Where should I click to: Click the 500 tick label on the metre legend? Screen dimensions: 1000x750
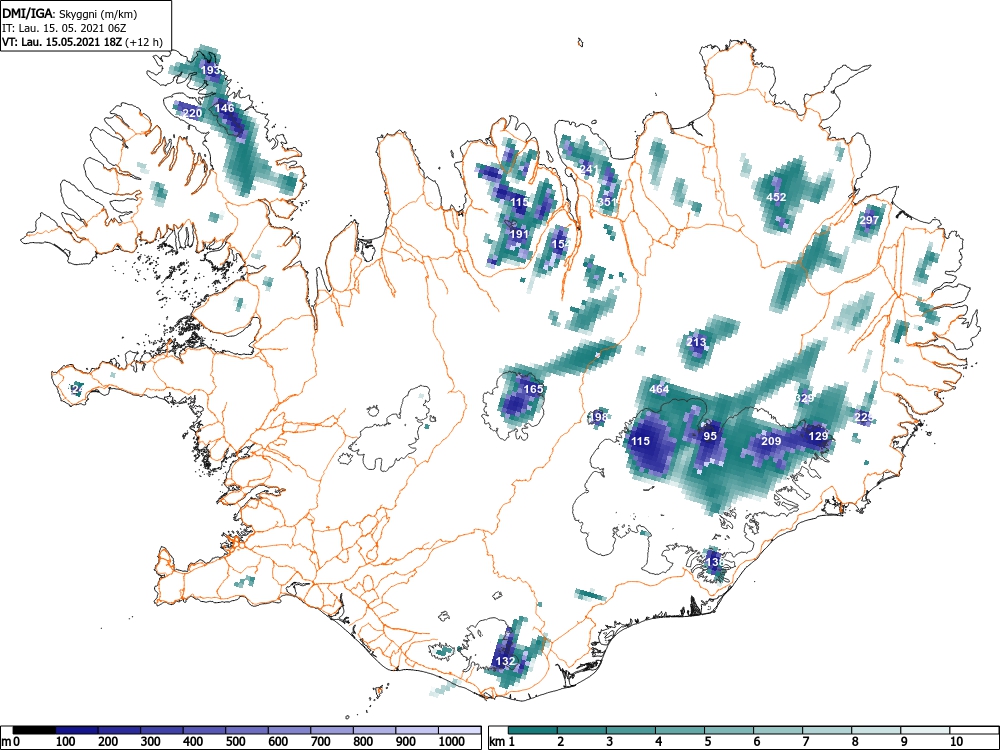click(x=235, y=742)
